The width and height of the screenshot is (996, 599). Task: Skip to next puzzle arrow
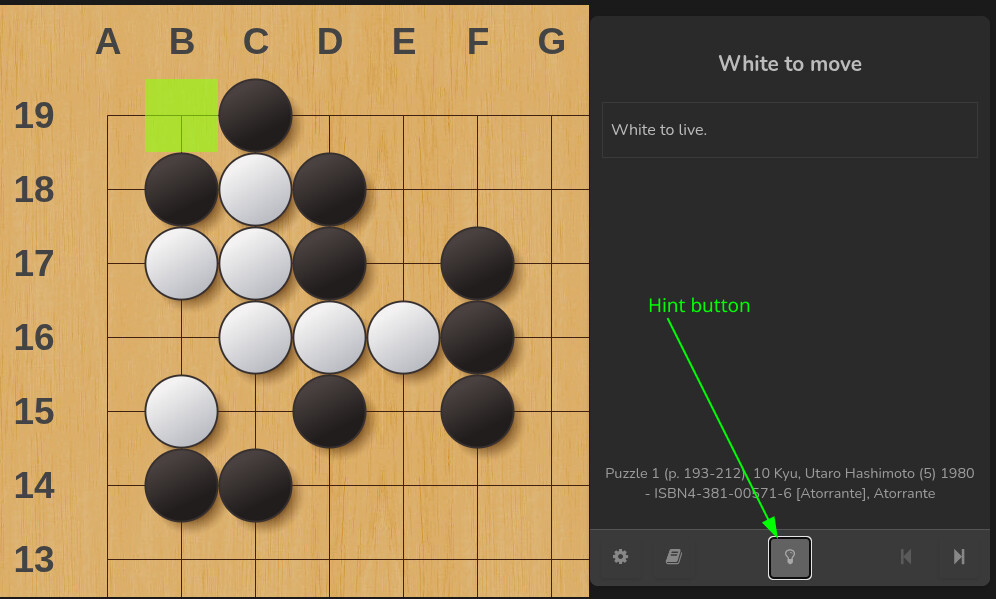[x=959, y=557]
